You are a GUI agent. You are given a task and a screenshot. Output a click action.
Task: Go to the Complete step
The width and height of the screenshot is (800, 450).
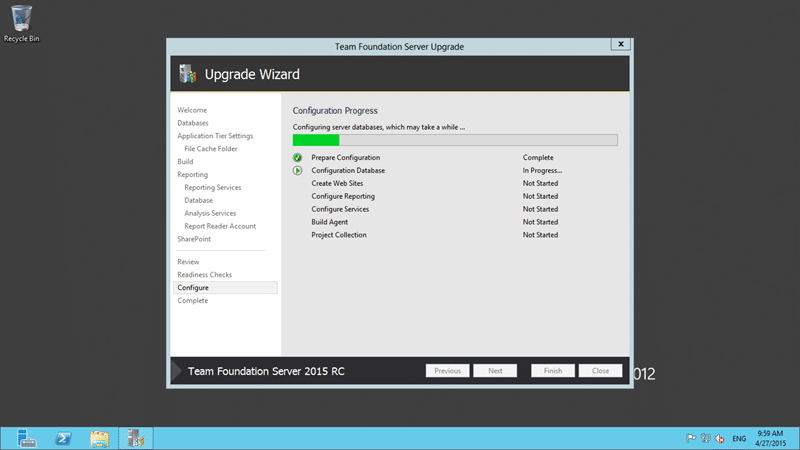point(192,301)
